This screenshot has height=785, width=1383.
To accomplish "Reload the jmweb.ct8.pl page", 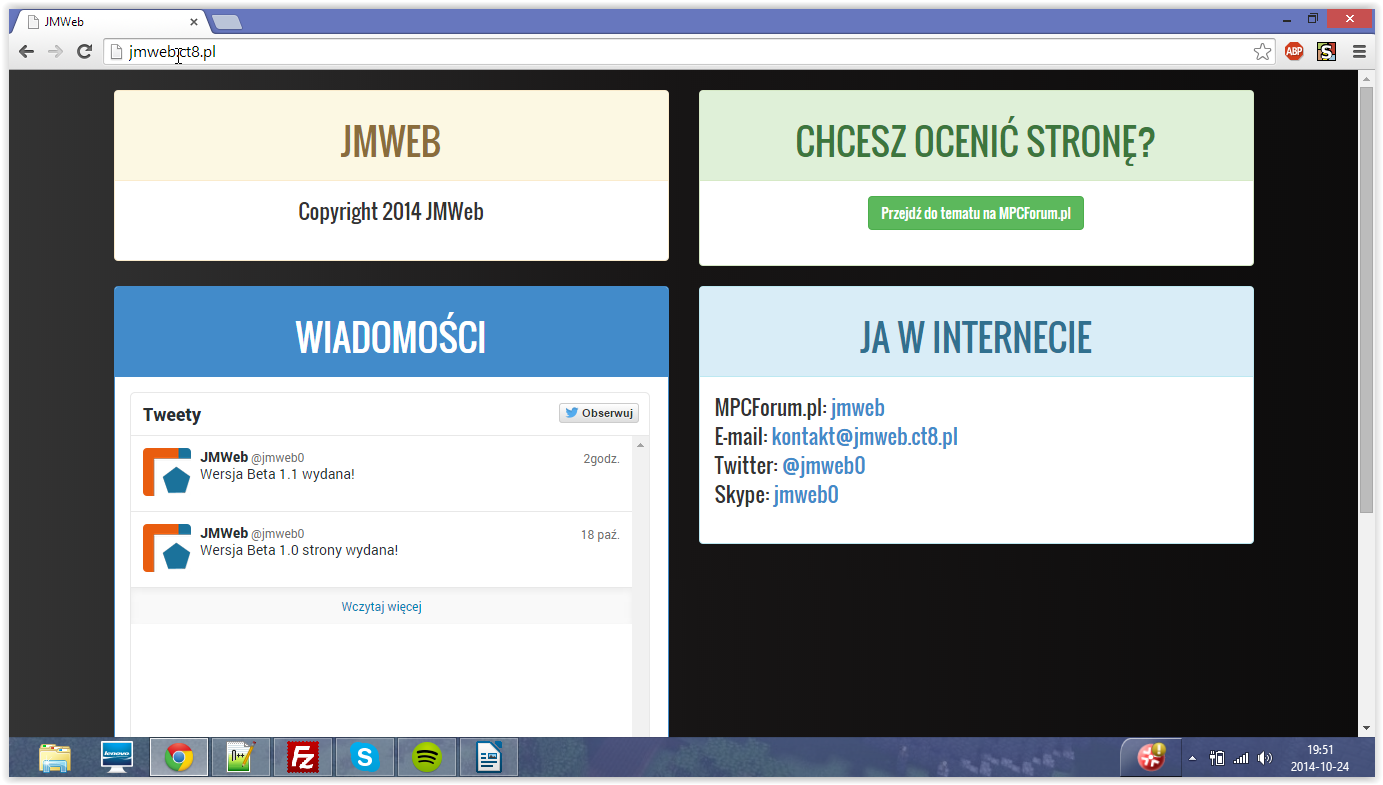I will 85,52.
